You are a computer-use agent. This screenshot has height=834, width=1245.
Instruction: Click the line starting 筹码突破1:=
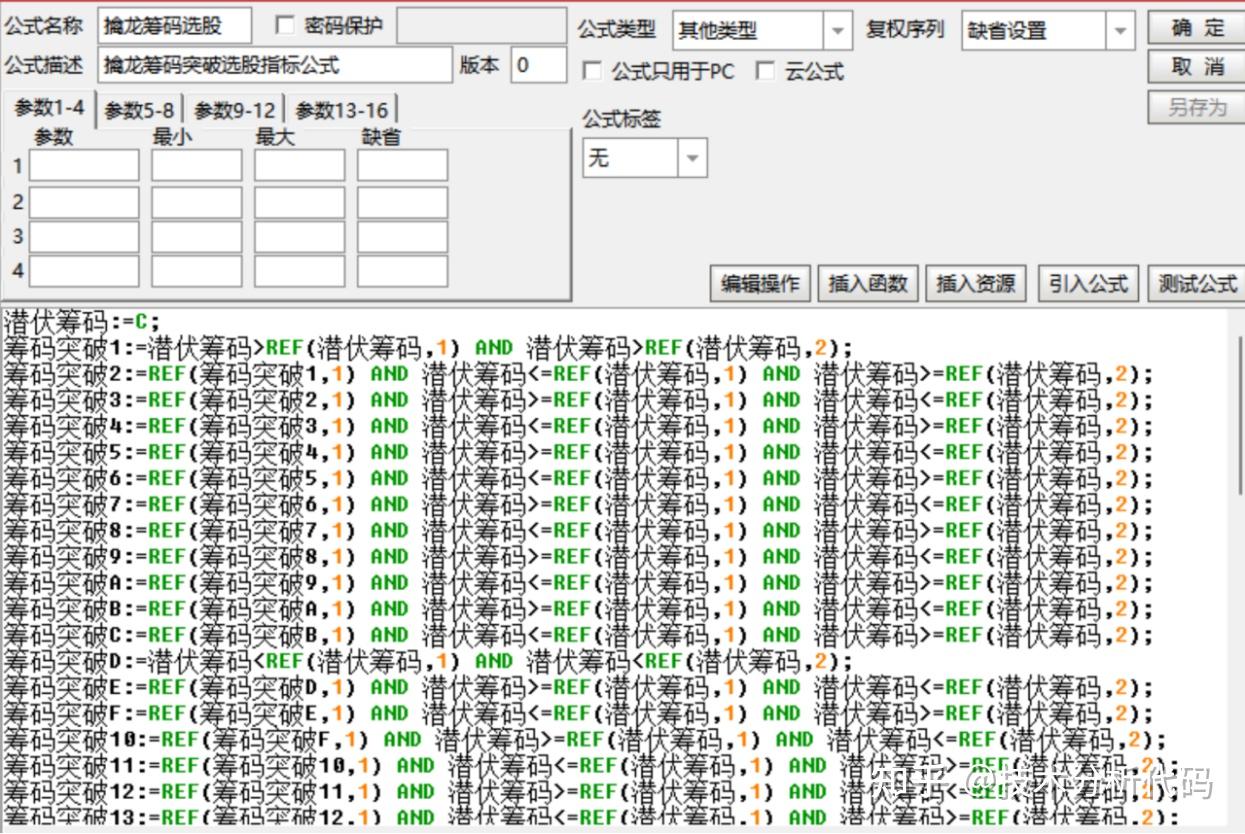(x=428, y=348)
